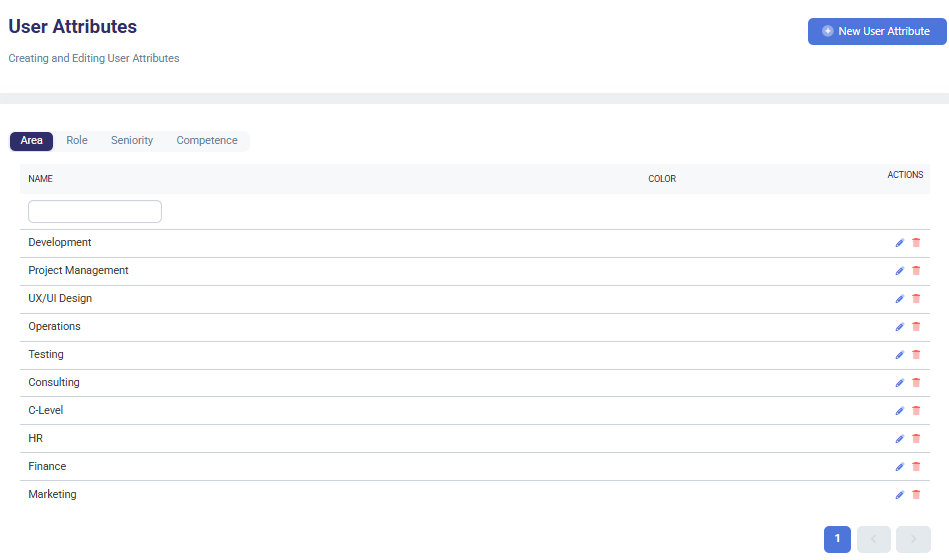Delete the Marketing attribute
949x560 pixels.
coord(916,495)
